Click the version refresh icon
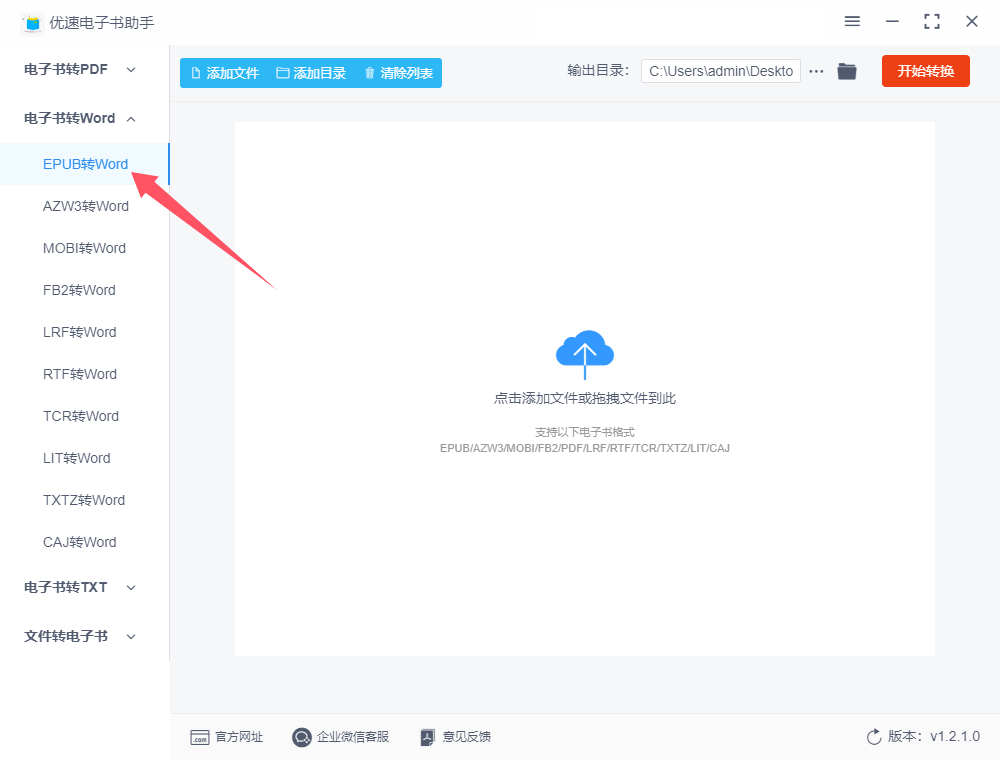 [x=874, y=737]
